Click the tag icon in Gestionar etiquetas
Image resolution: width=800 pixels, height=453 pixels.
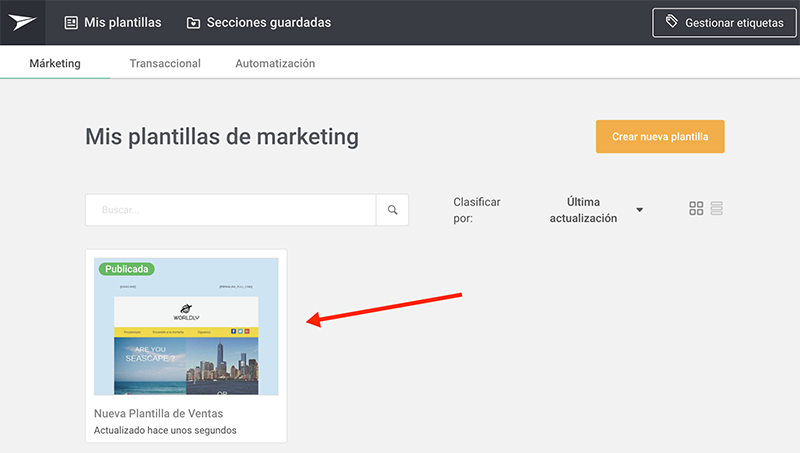click(672, 22)
